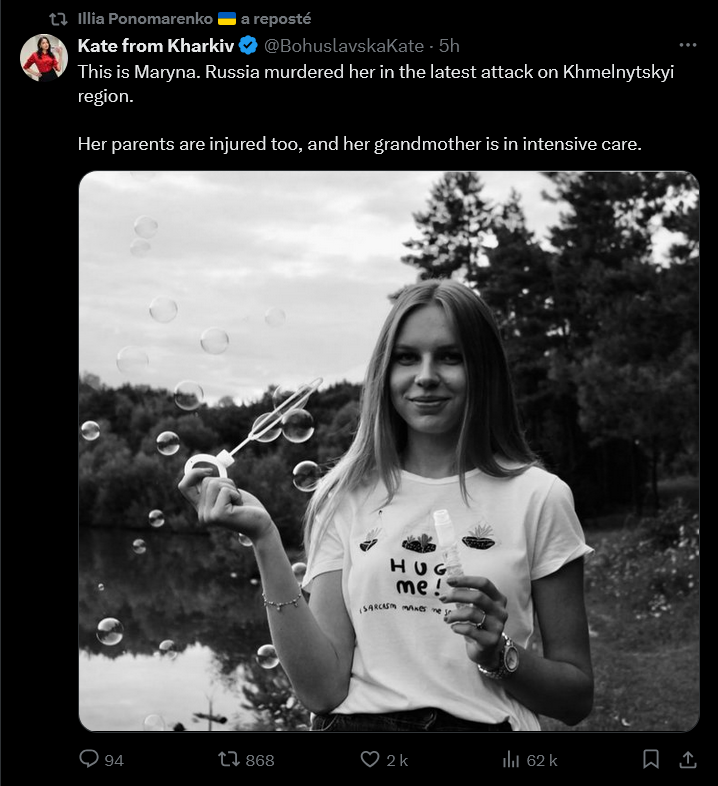Open the tweet's "5h" timestamp link
Image resolution: width=718 pixels, height=786 pixels.
coord(449,45)
